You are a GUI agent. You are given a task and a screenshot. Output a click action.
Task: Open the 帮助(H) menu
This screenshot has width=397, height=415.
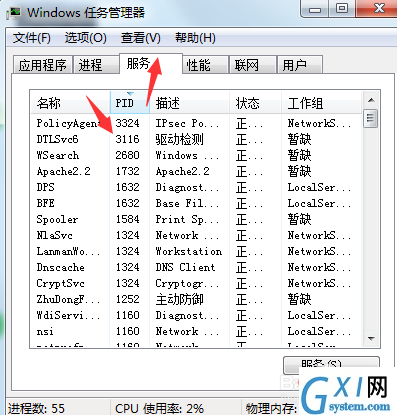195,38
